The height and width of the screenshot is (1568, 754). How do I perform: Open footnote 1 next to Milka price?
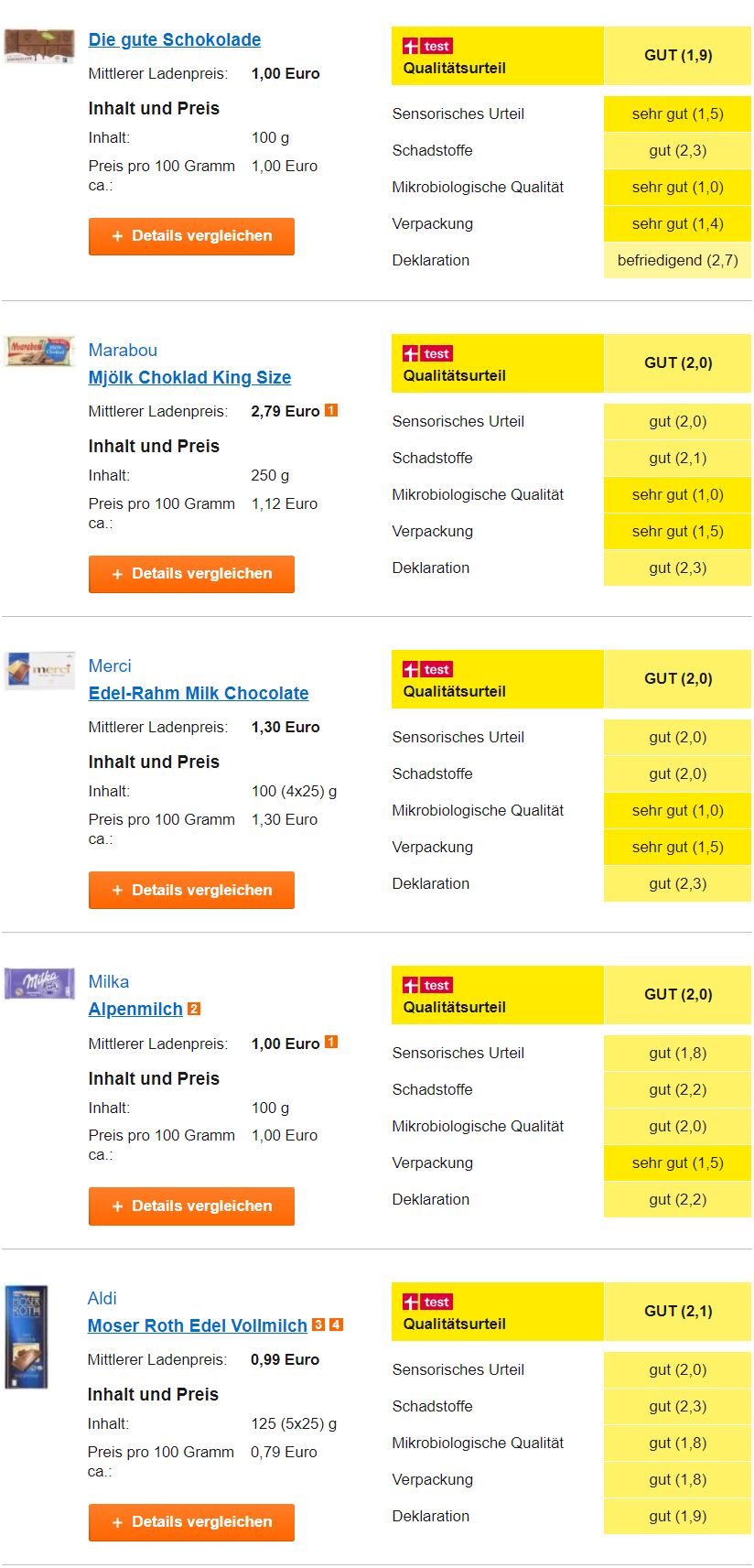pyautogui.click(x=331, y=1043)
